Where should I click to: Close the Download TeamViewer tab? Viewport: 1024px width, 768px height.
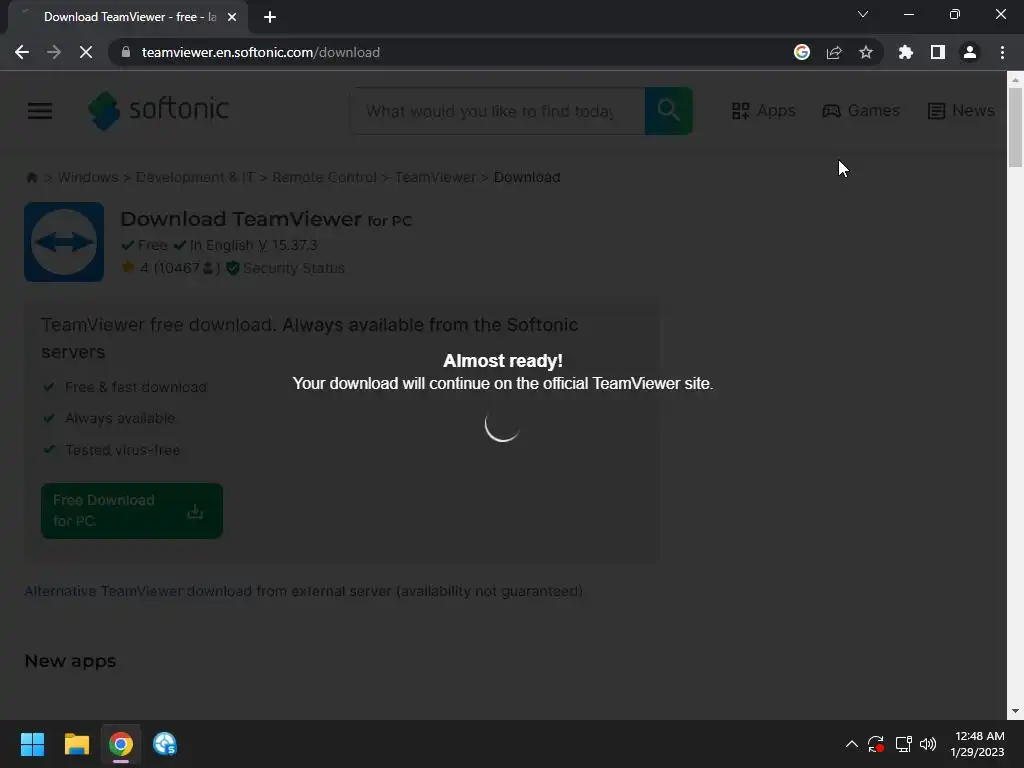[x=232, y=17]
